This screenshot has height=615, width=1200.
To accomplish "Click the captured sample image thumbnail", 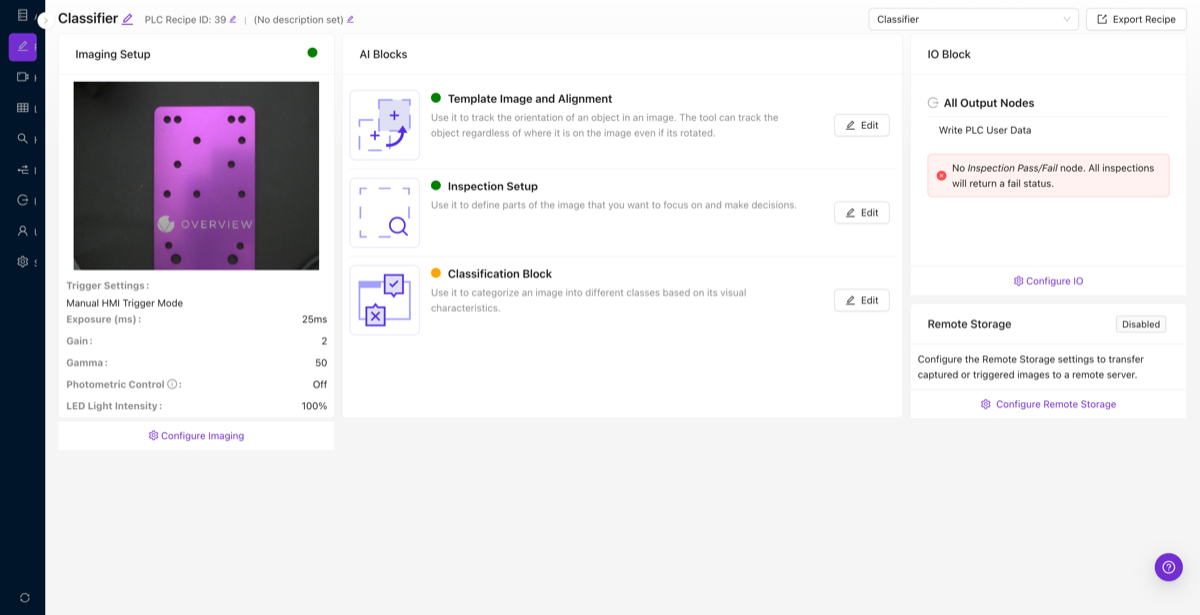I will pyautogui.click(x=196, y=175).
